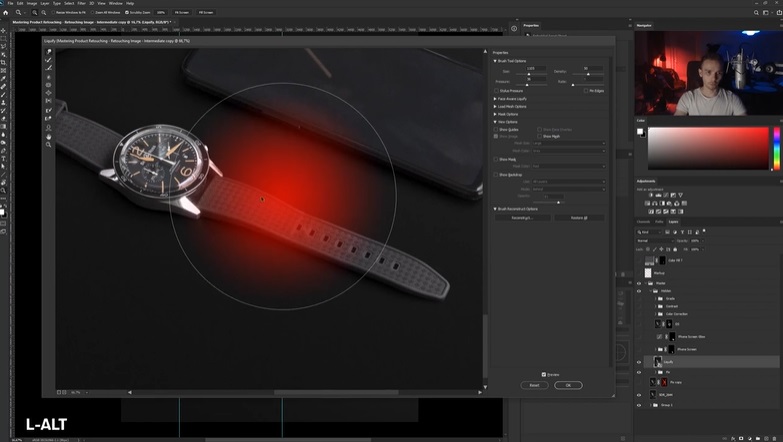Image resolution: width=783 pixels, height=442 pixels.
Task: Switch to the Channels tab
Action: [x=643, y=222]
